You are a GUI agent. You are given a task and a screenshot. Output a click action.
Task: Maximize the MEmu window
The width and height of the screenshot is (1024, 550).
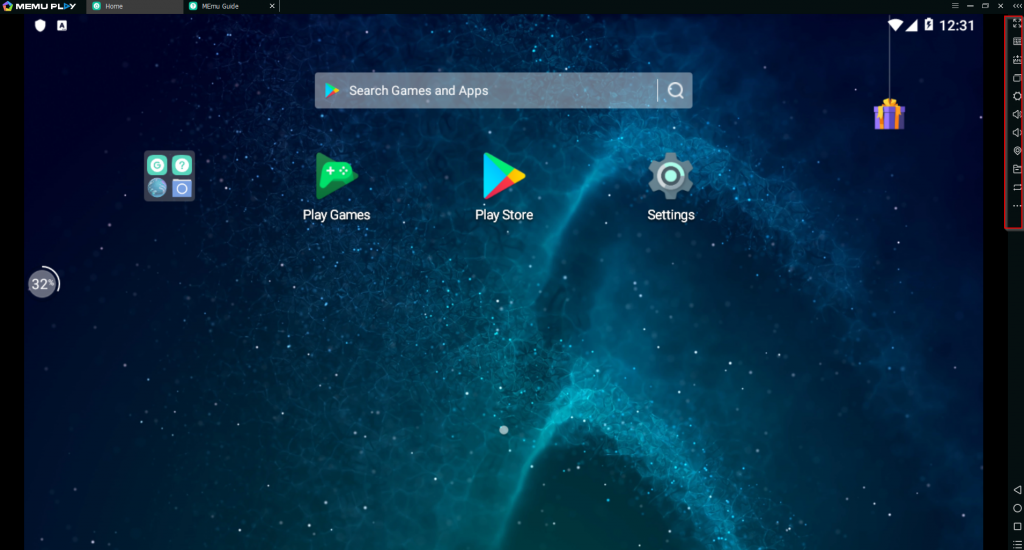pyautogui.click(x=985, y=6)
